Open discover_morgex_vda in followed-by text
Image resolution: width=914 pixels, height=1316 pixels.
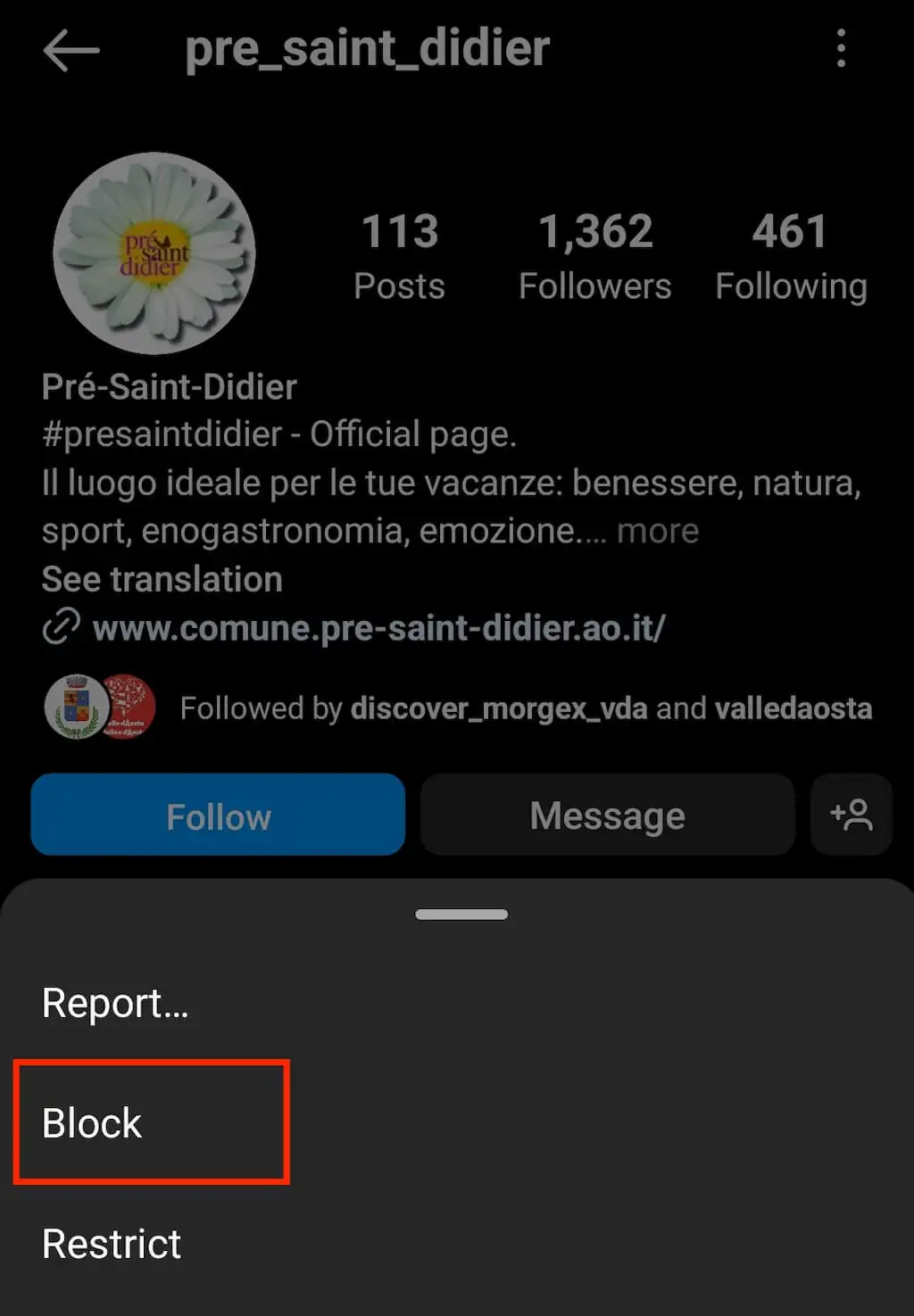click(499, 708)
